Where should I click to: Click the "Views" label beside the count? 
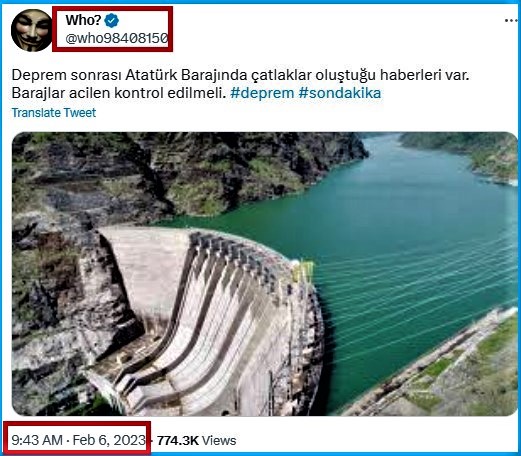click(x=219, y=441)
